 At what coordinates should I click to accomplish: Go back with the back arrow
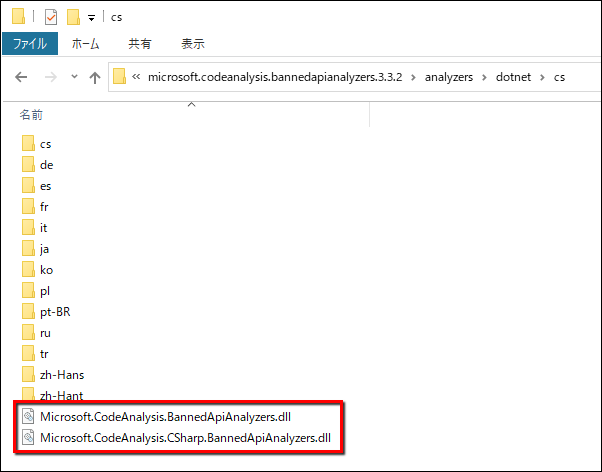[x=21, y=77]
